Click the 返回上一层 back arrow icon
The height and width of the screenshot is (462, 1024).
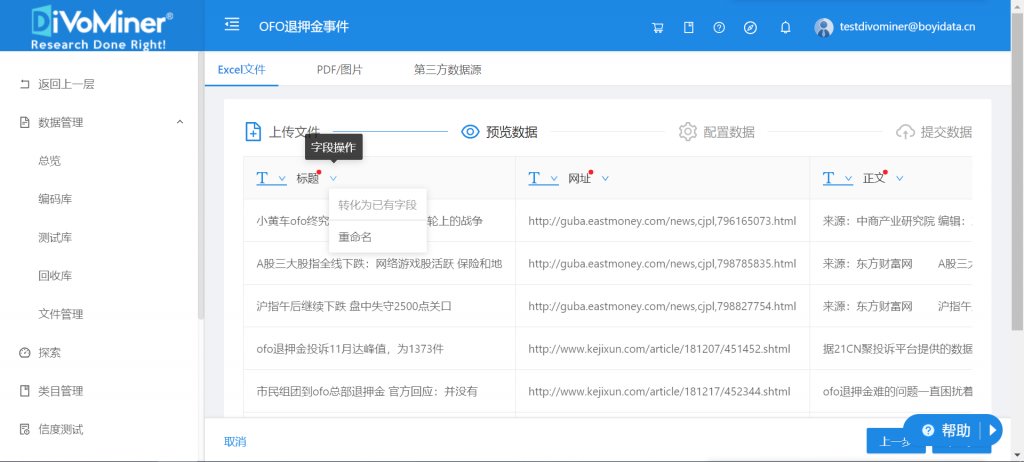click(x=25, y=84)
